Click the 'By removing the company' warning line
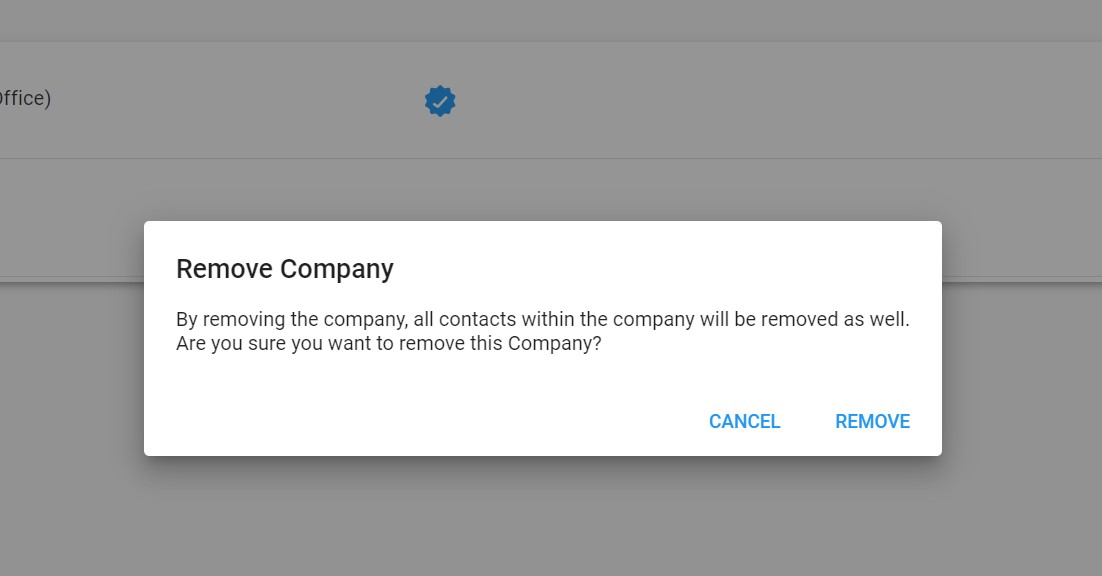The height and width of the screenshot is (576, 1102). point(543,319)
